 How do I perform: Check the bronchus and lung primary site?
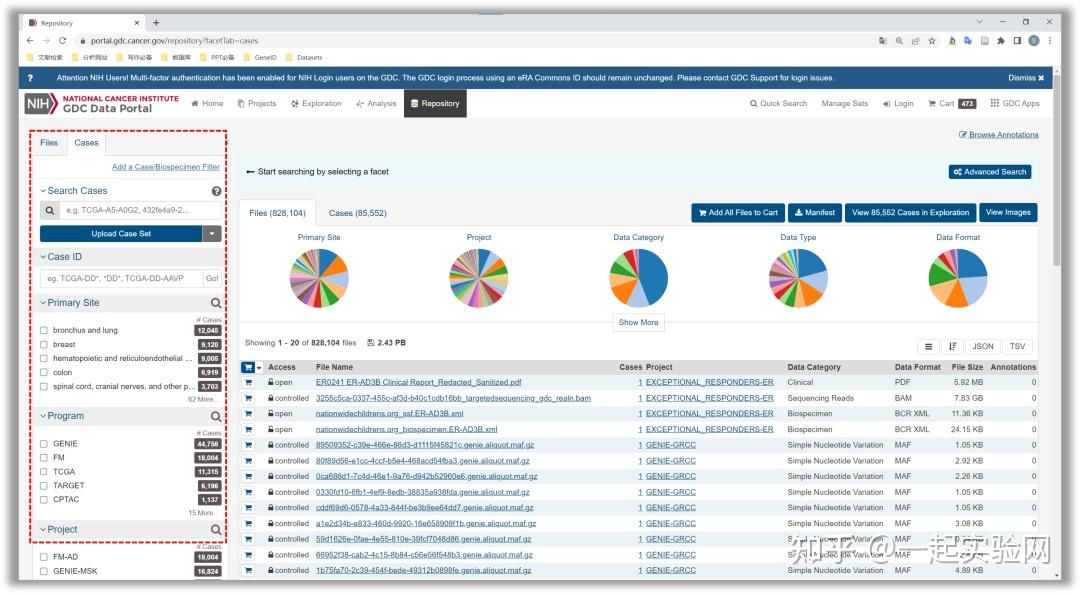43,331
